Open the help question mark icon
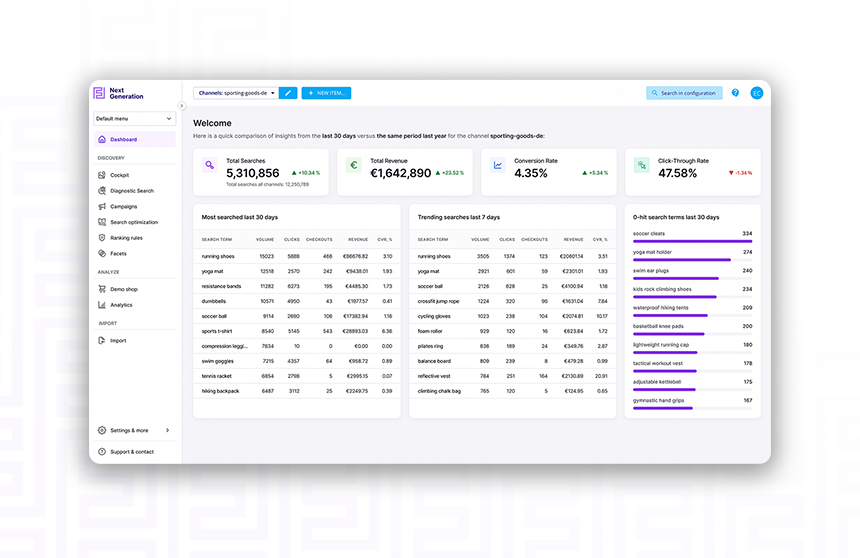860x558 pixels. 735,93
